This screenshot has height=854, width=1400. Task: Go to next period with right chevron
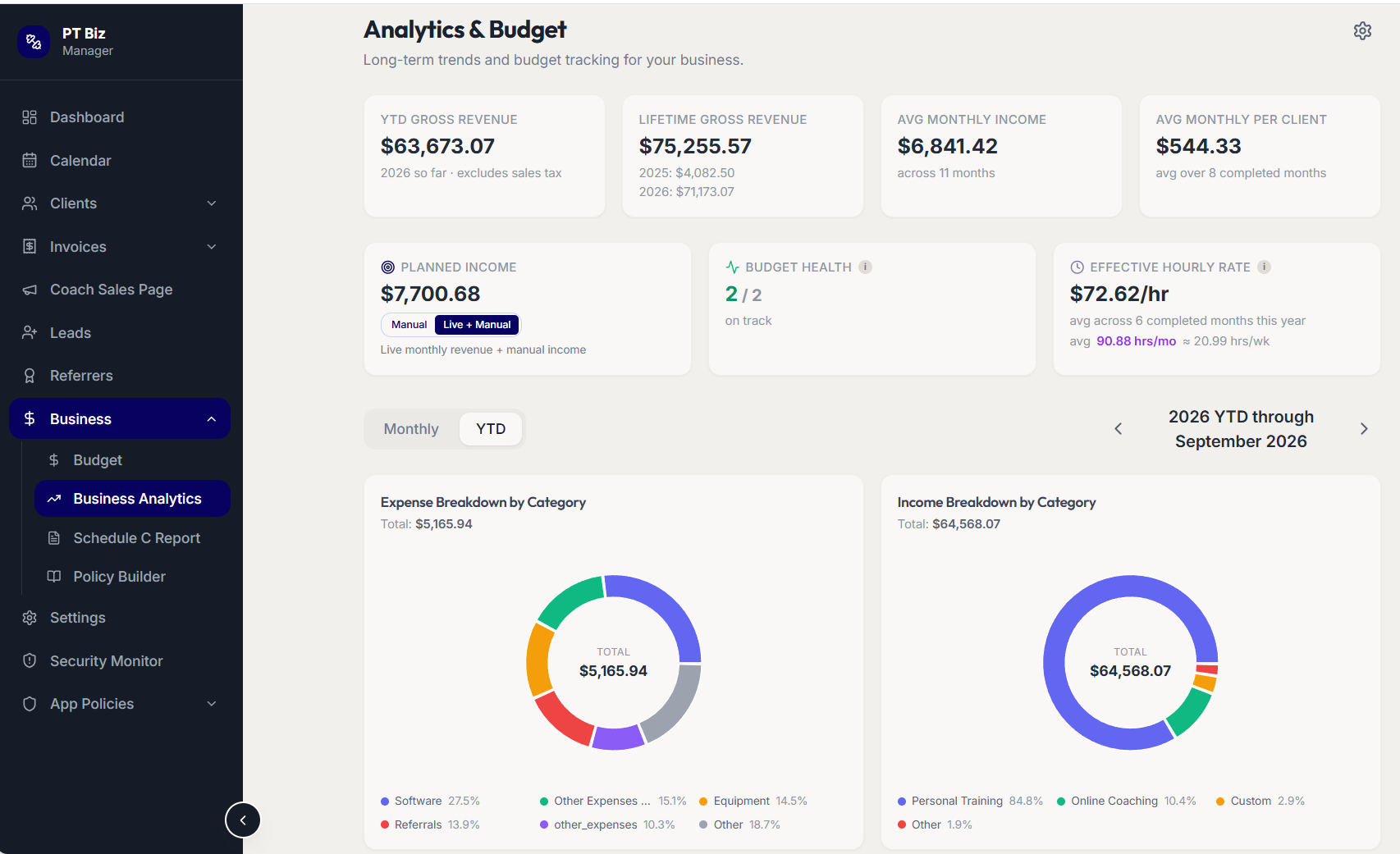[x=1364, y=429]
